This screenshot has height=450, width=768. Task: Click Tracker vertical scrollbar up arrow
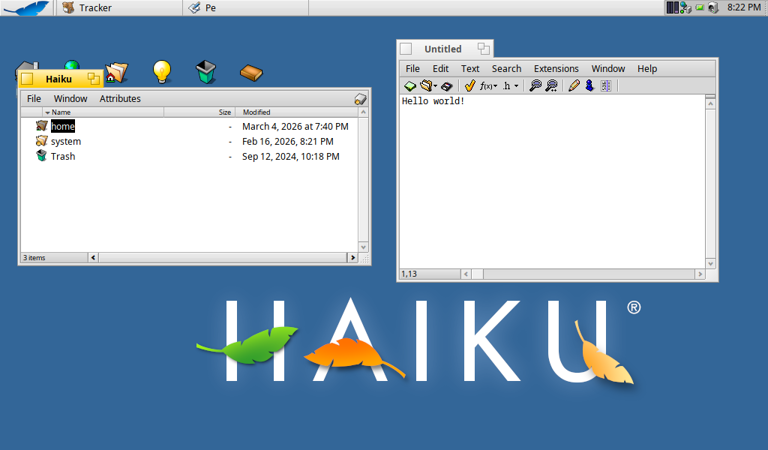click(x=363, y=112)
